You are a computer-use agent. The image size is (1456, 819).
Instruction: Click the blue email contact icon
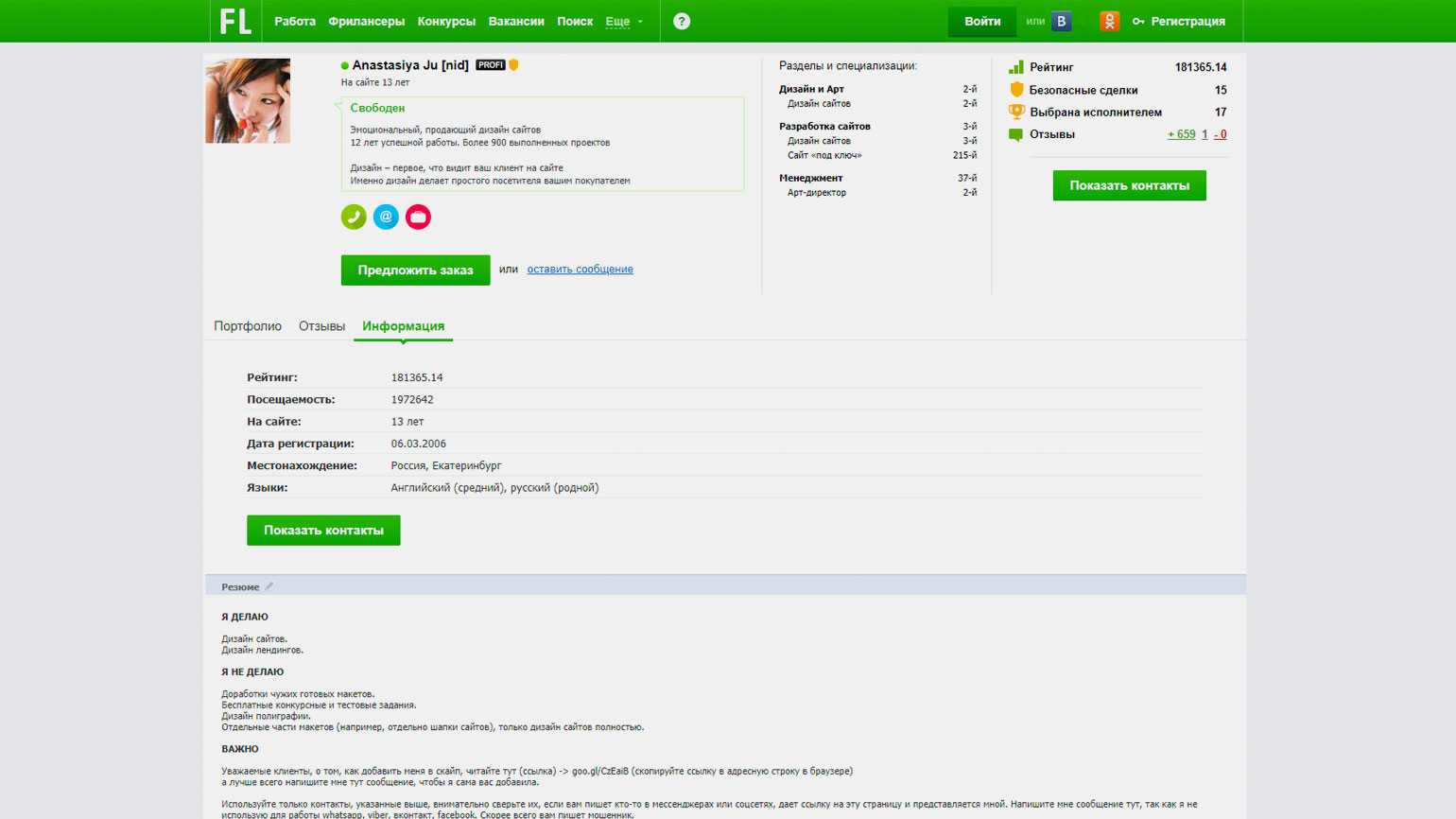(x=386, y=218)
